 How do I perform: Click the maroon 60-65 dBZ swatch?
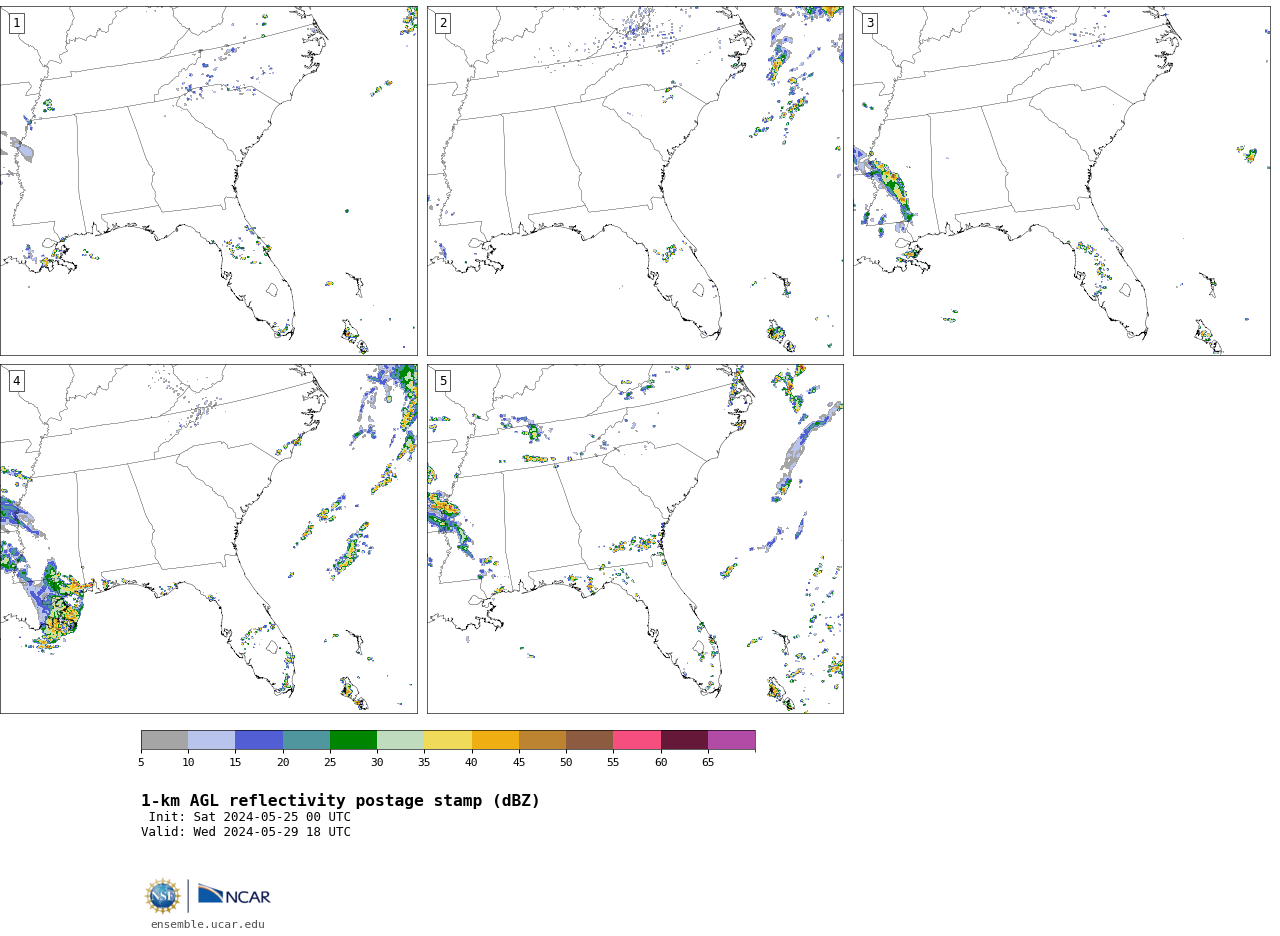[684, 740]
